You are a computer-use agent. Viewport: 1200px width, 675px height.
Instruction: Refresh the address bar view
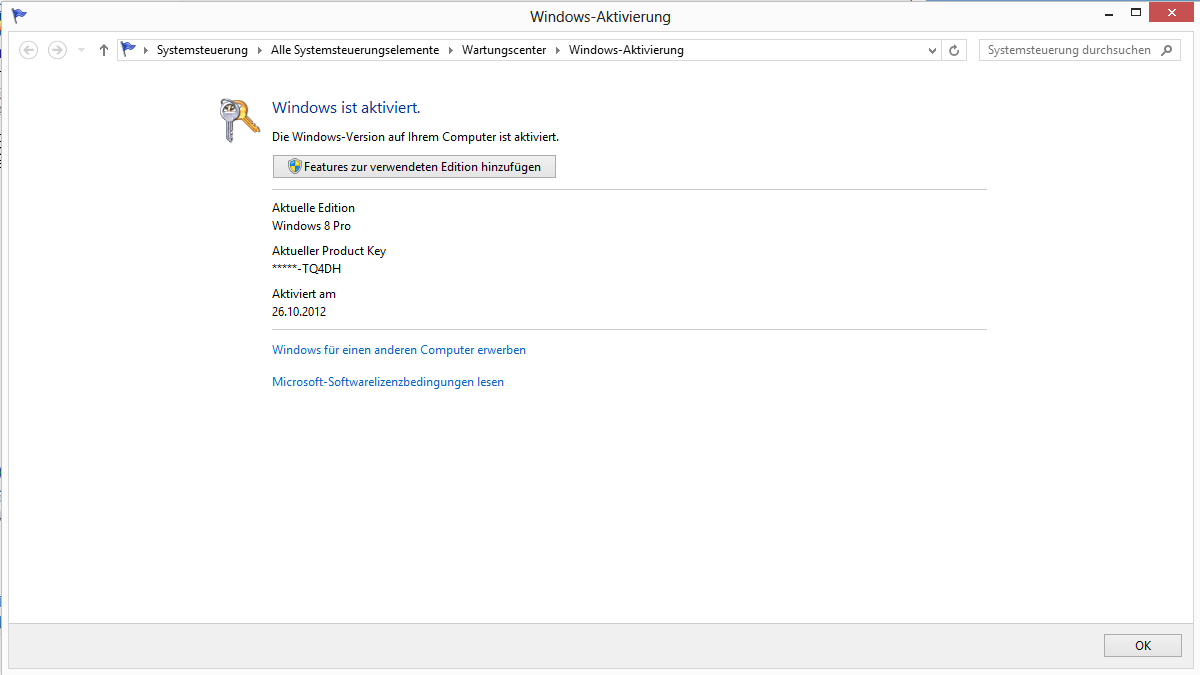click(x=954, y=50)
